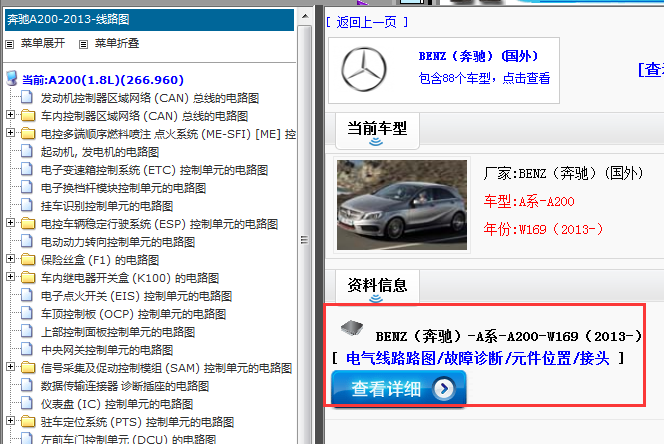This screenshot has width=664, height=444.
Task: Expand the 驻车定位系统 (PTS) folder
Action: (x=11, y=421)
